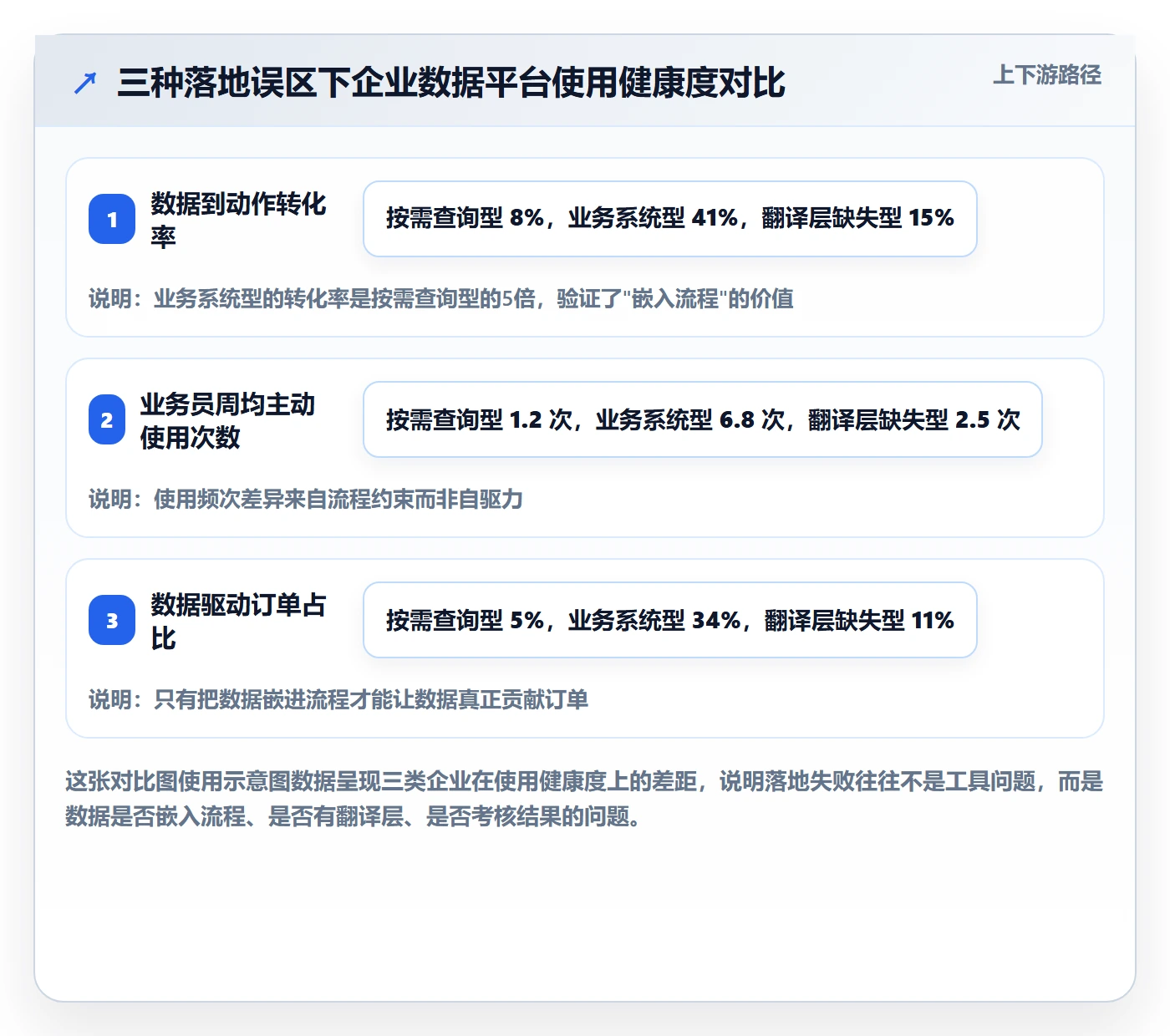This screenshot has width=1170, height=1036.
Task: Click the note 使用频次差异来自流程约束而非自驱力
Action: pyautogui.click(x=306, y=499)
